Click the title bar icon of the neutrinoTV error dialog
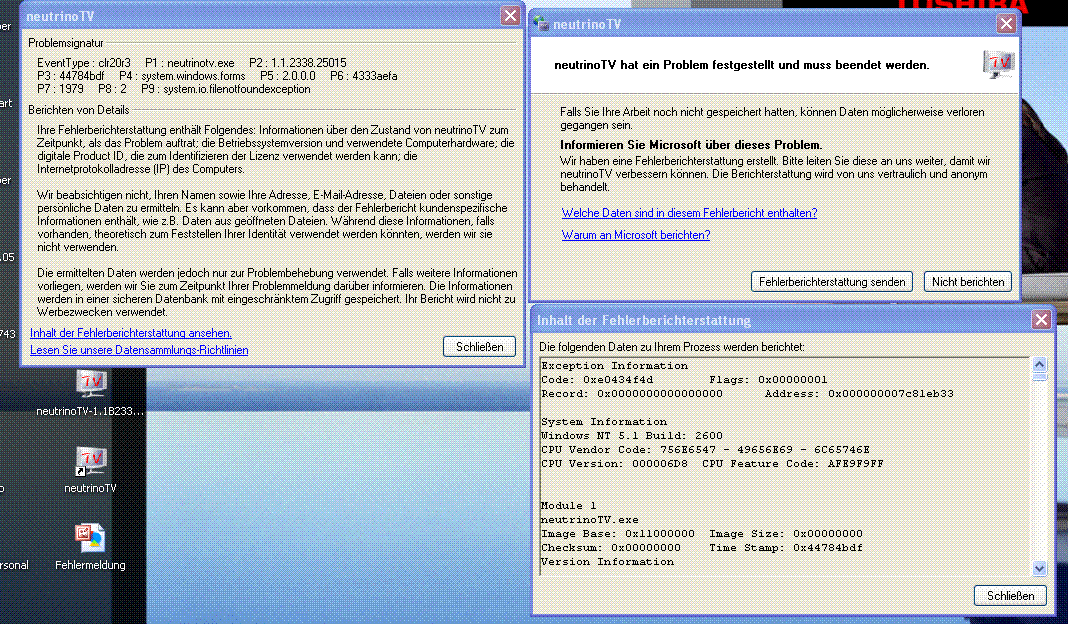Viewport: 1068px width, 624px height. [541, 24]
